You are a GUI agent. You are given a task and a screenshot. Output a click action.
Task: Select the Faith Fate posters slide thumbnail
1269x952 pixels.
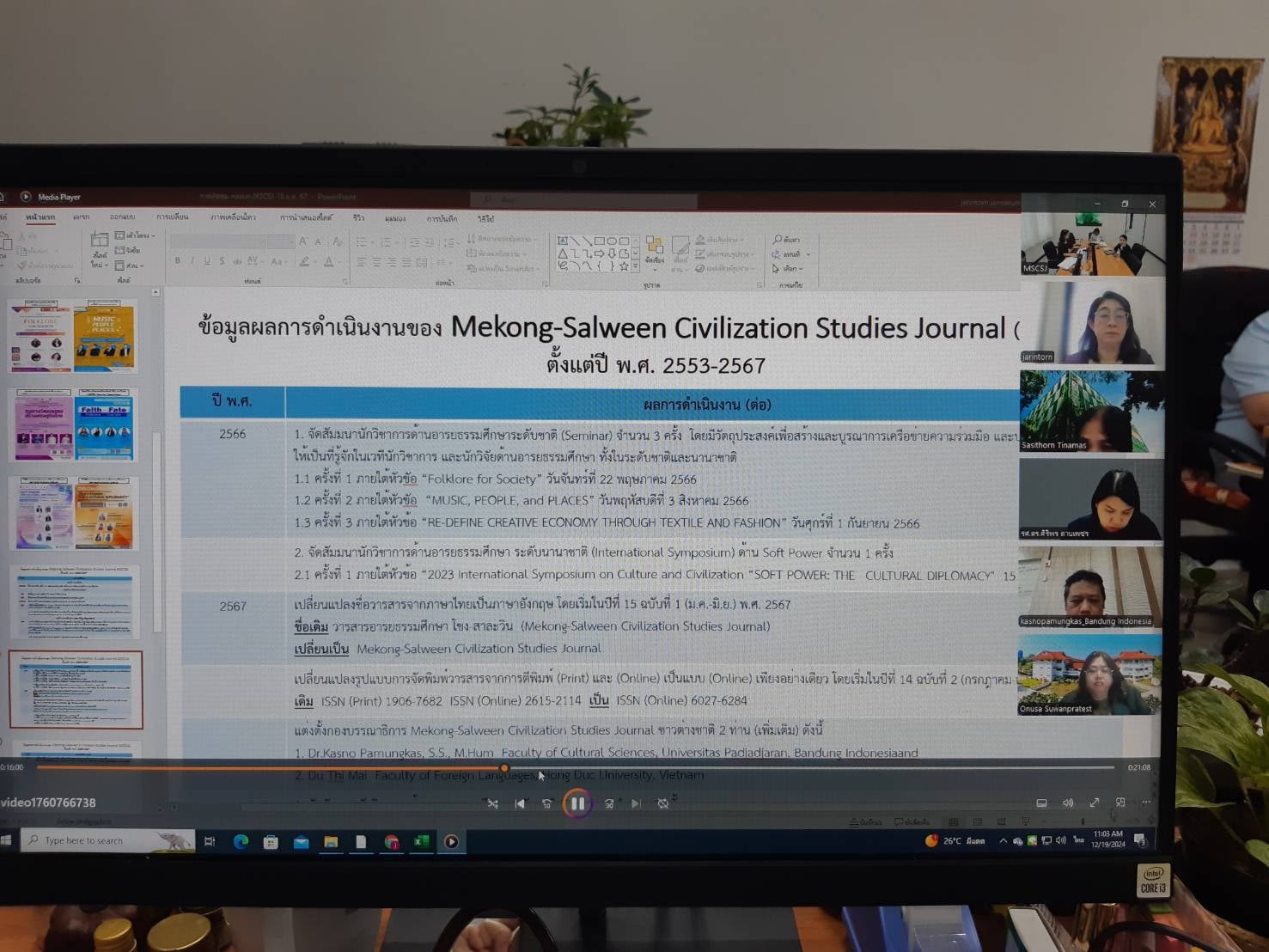[74, 425]
